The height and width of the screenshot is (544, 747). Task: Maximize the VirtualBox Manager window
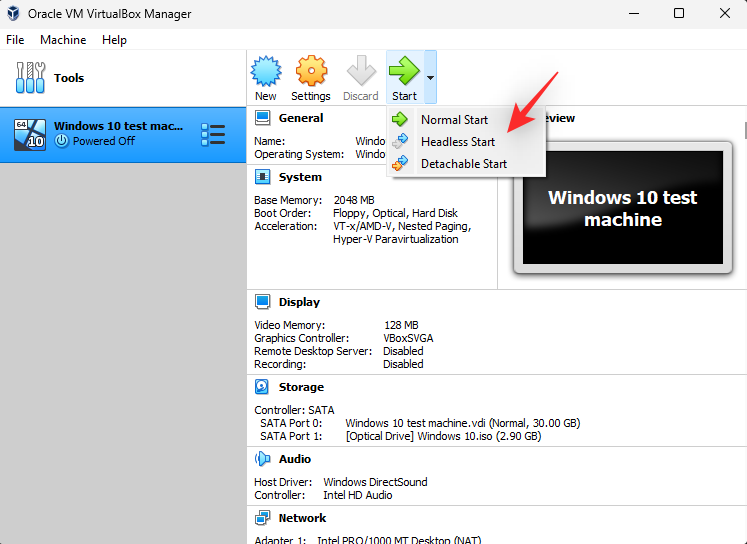point(679,13)
